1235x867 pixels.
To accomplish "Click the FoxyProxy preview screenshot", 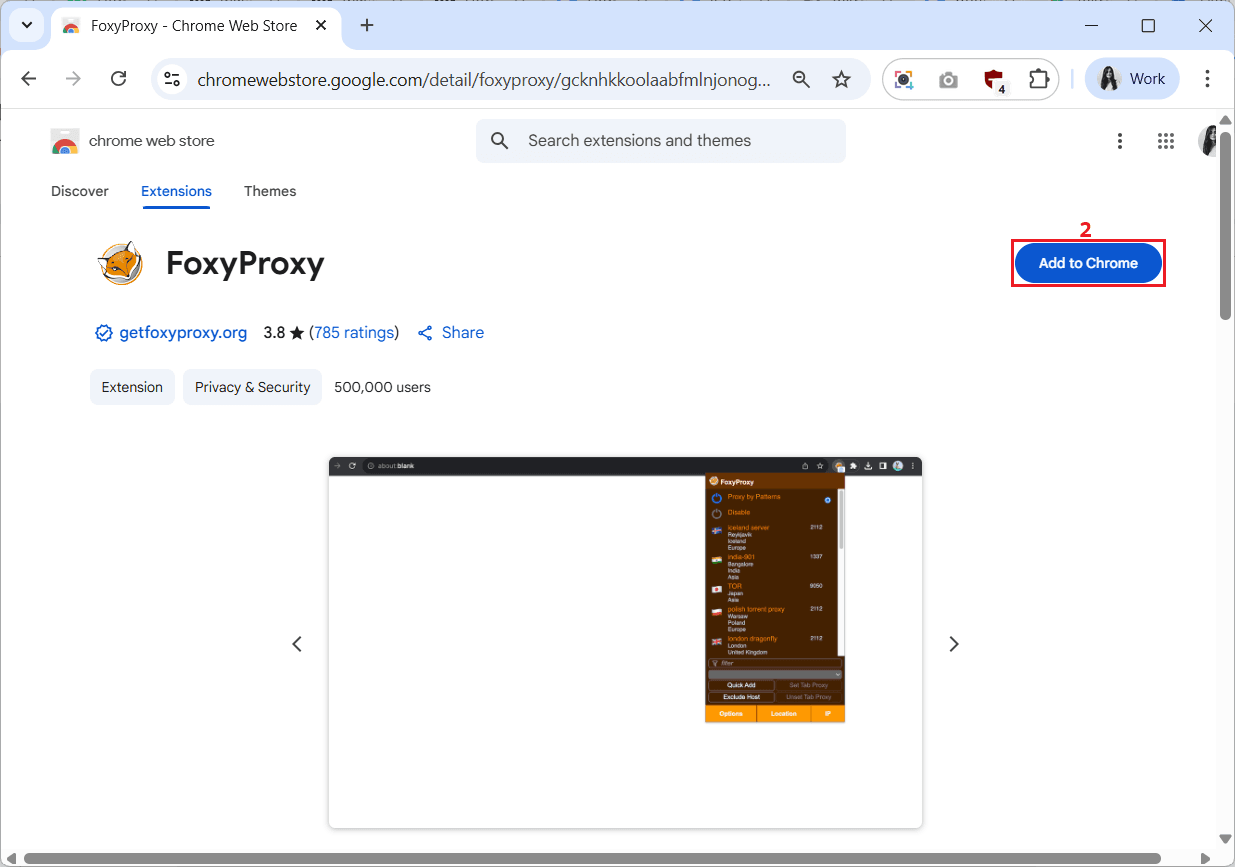I will [625, 642].
